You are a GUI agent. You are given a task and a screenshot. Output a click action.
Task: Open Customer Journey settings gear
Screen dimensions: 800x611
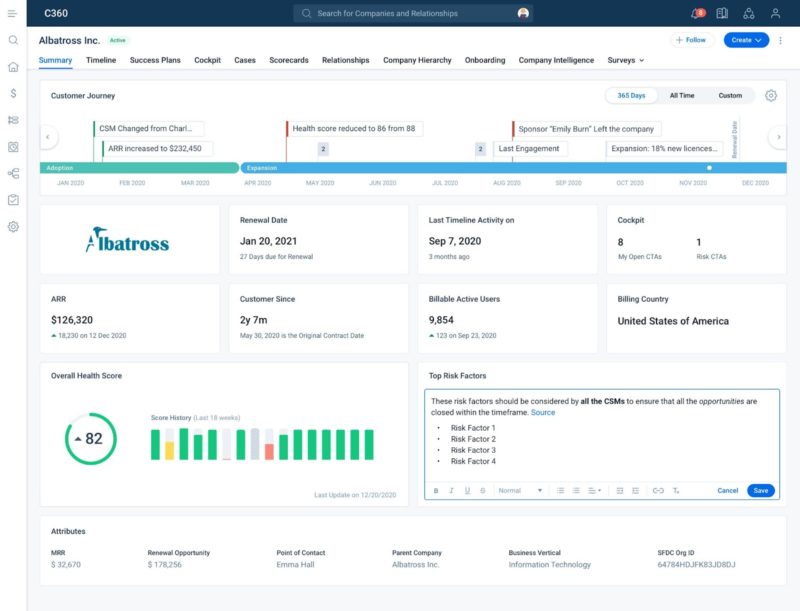point(771,96)
